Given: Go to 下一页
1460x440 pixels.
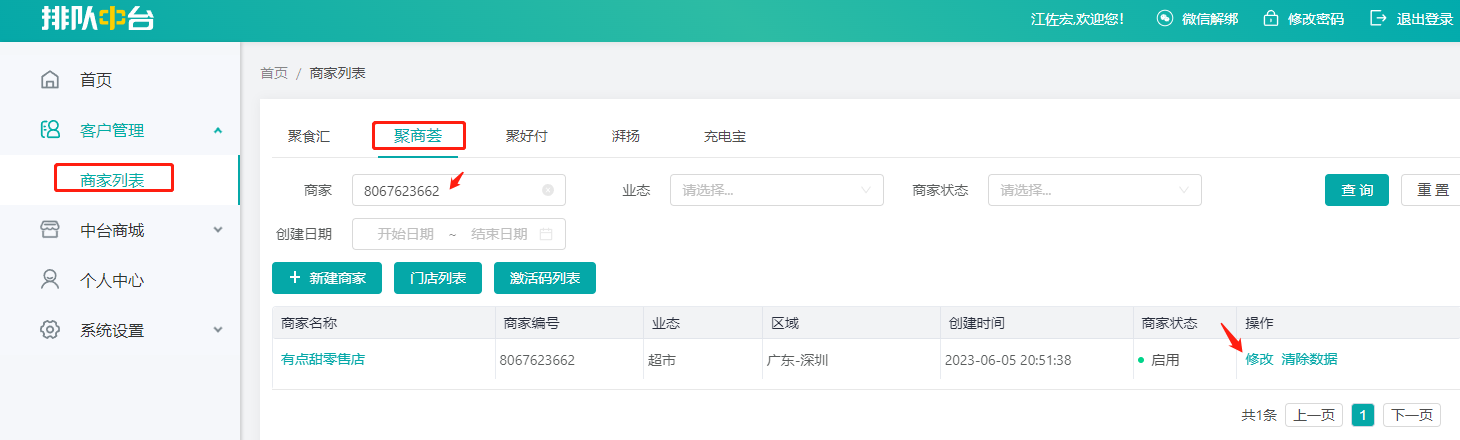Looking at the screenshot, I should pos(1413,415).
